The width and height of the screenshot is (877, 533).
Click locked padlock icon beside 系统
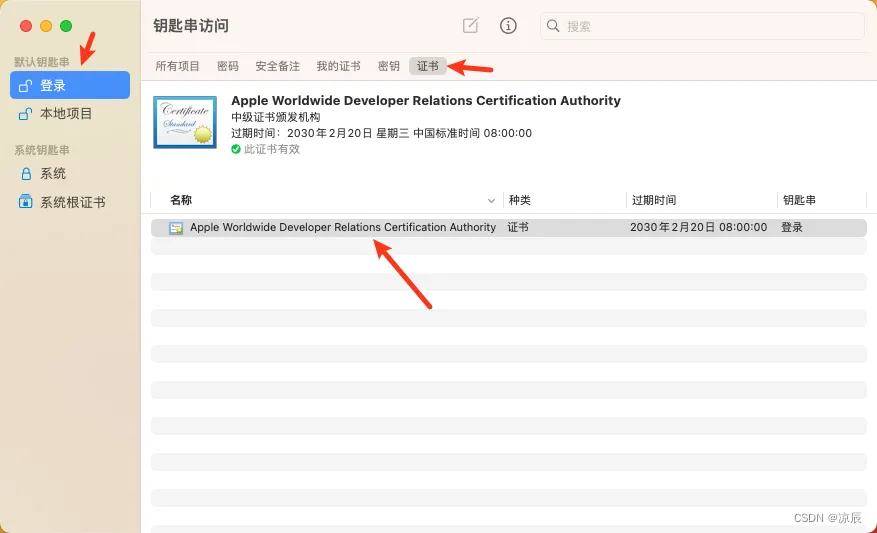click(26, 174)
